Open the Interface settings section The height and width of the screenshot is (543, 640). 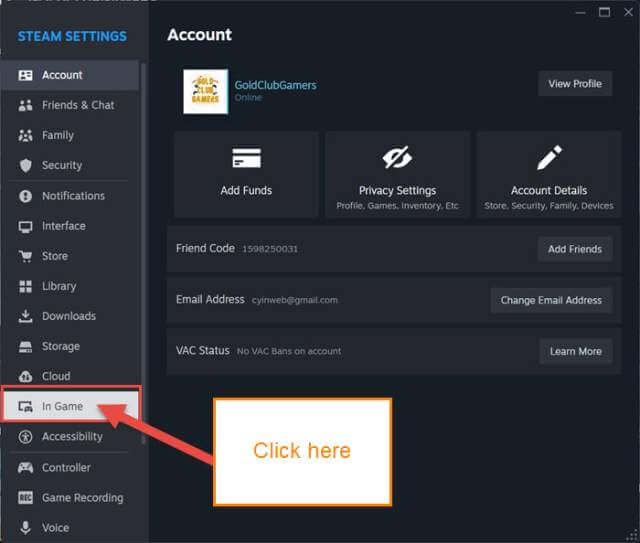pyautogui.click(x=70, y=226)
